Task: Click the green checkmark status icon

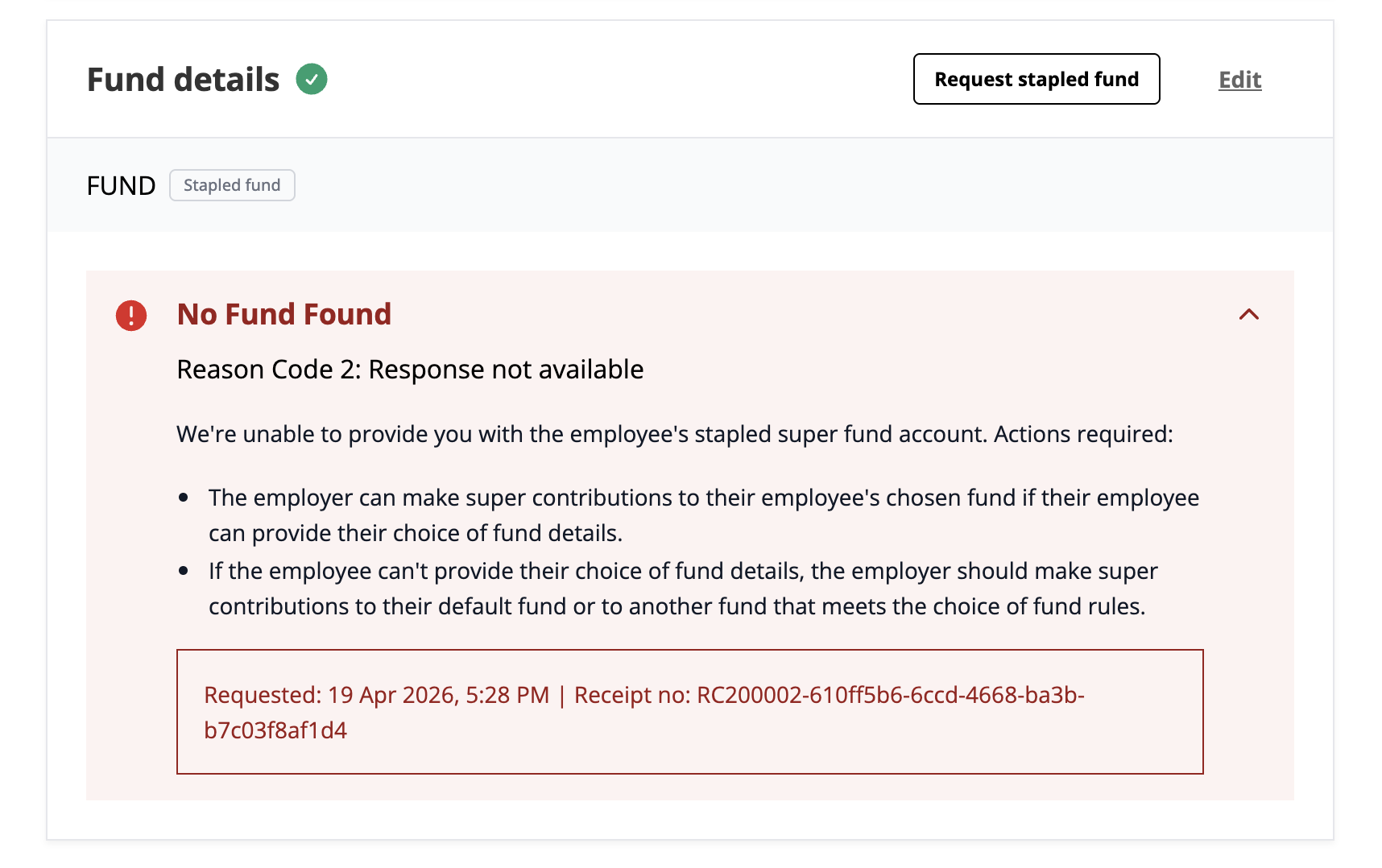Action: (312, 79)
